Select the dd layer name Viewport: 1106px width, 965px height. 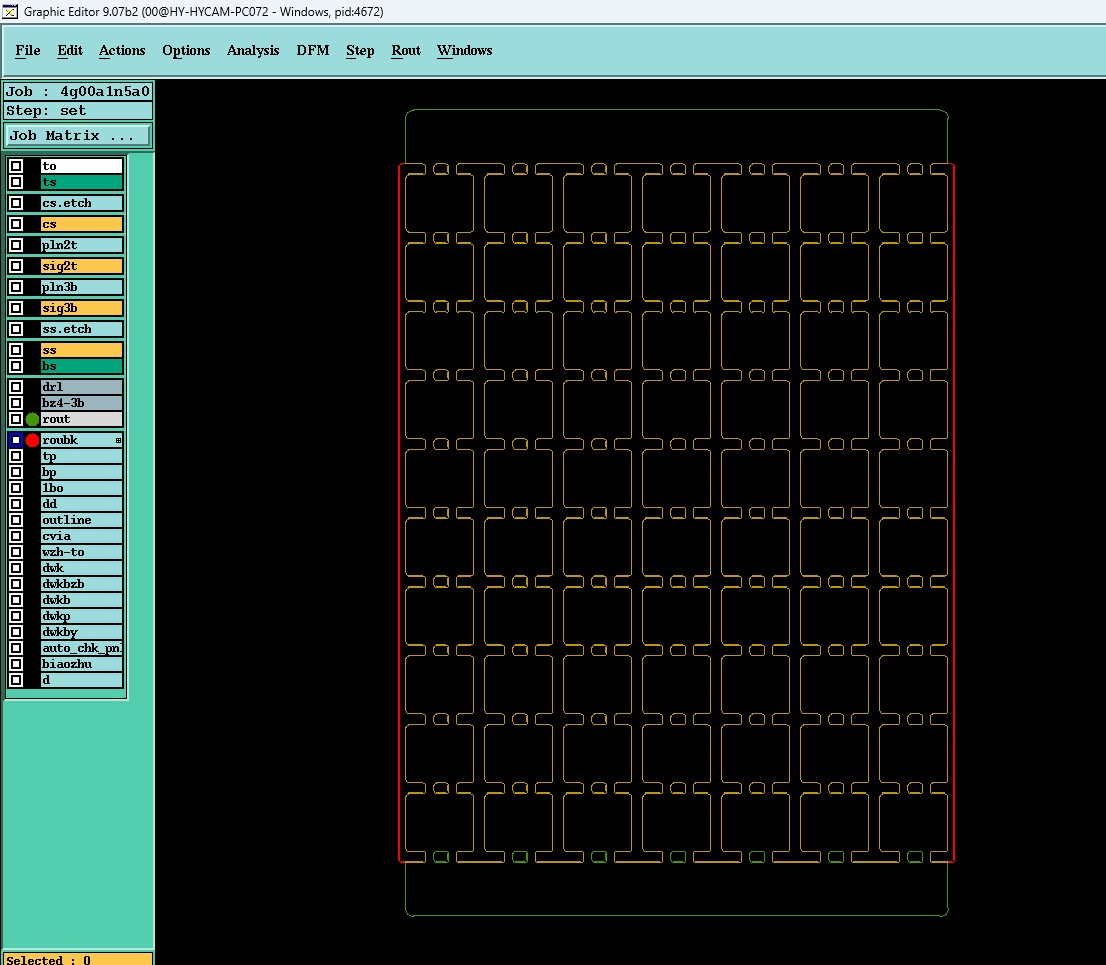(x=82, y=504)
